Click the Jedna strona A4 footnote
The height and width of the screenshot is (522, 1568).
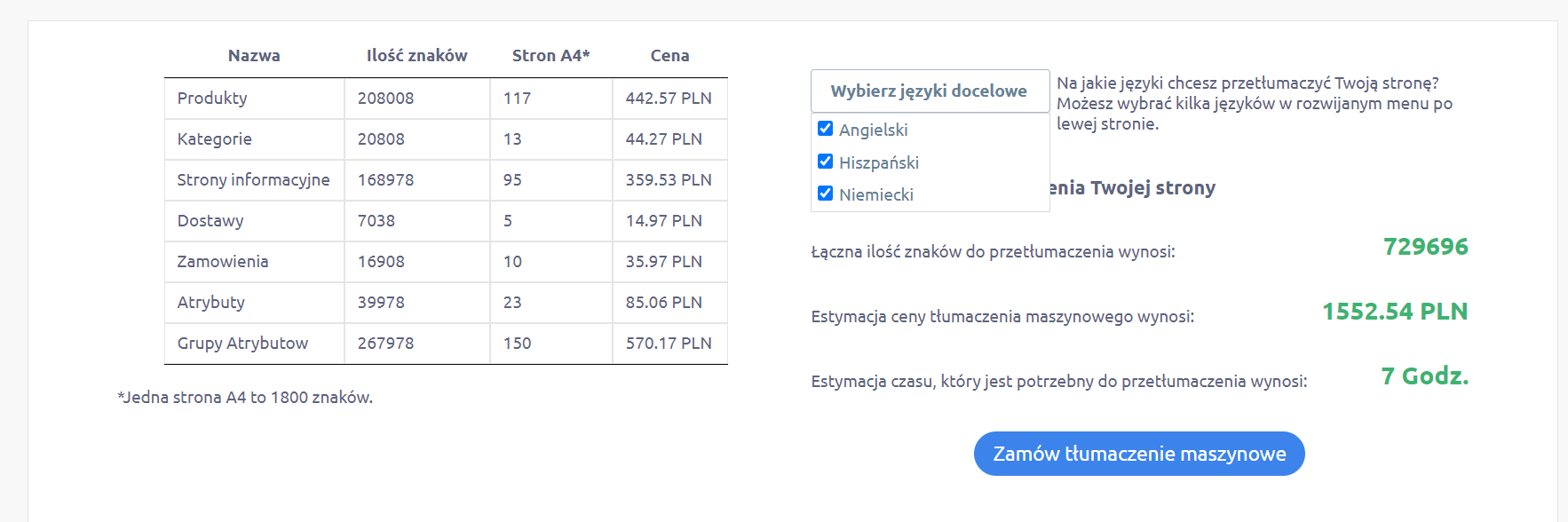tap(245, 398)
